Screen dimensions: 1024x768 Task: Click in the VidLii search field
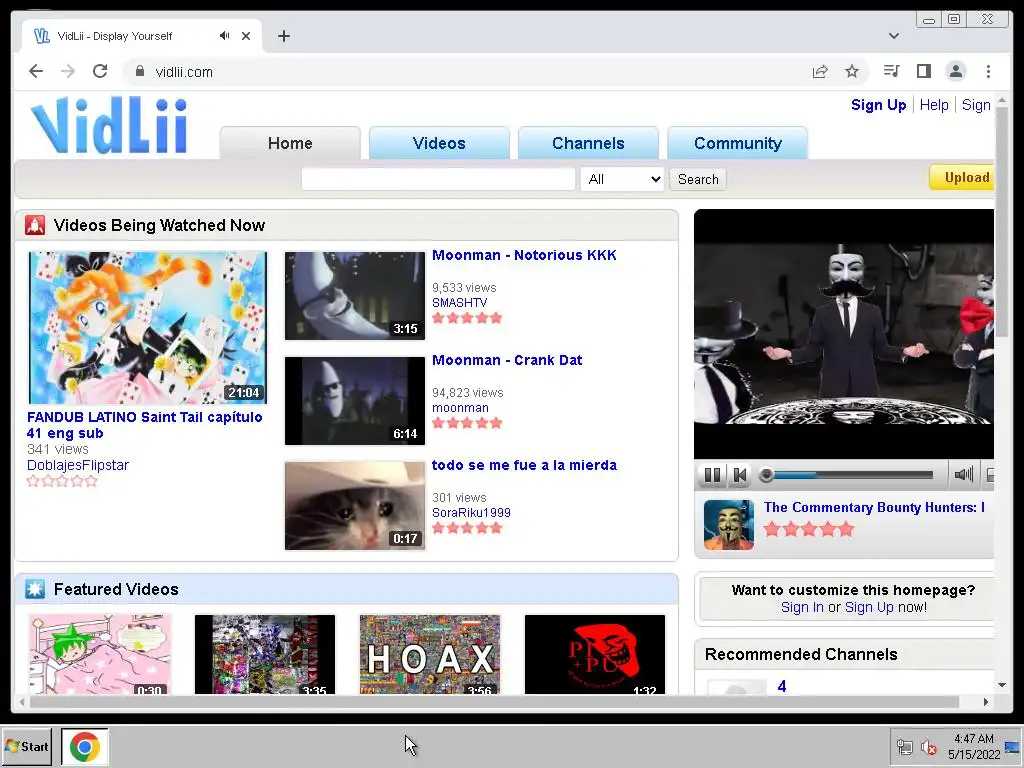click(x=438, y=179)
